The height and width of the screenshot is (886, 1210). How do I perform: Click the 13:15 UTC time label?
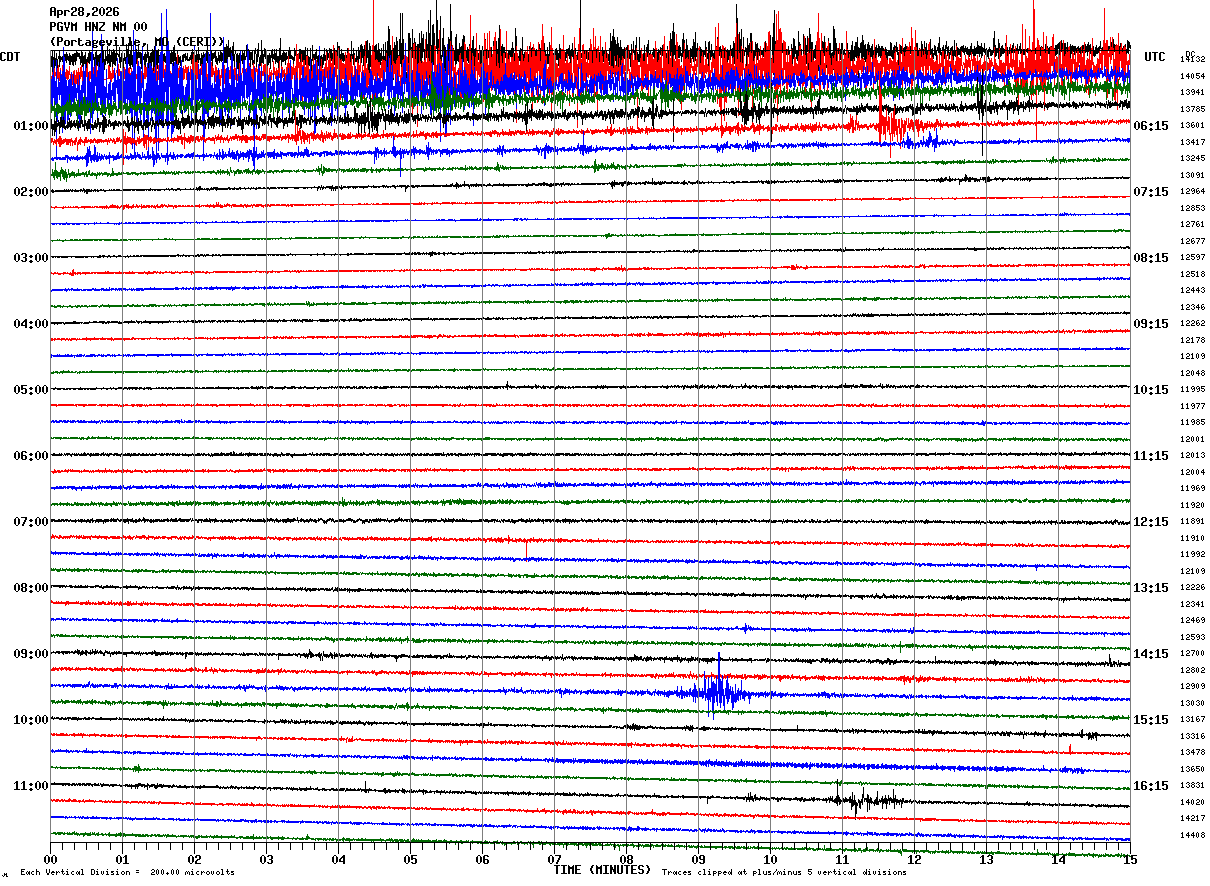pyautogui.click(x=1151, y=588)
